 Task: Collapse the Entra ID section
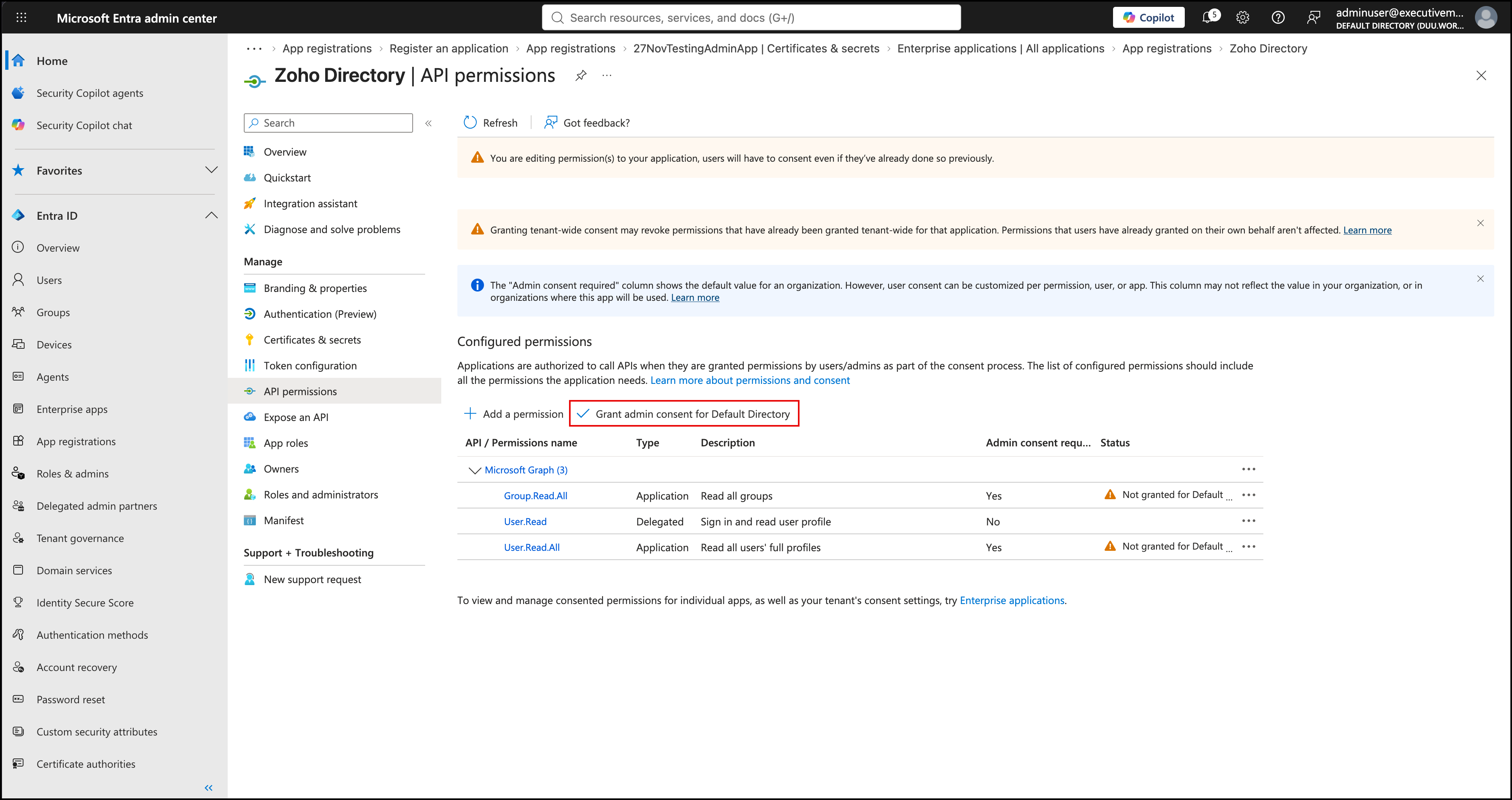click(x=211, y=216)
